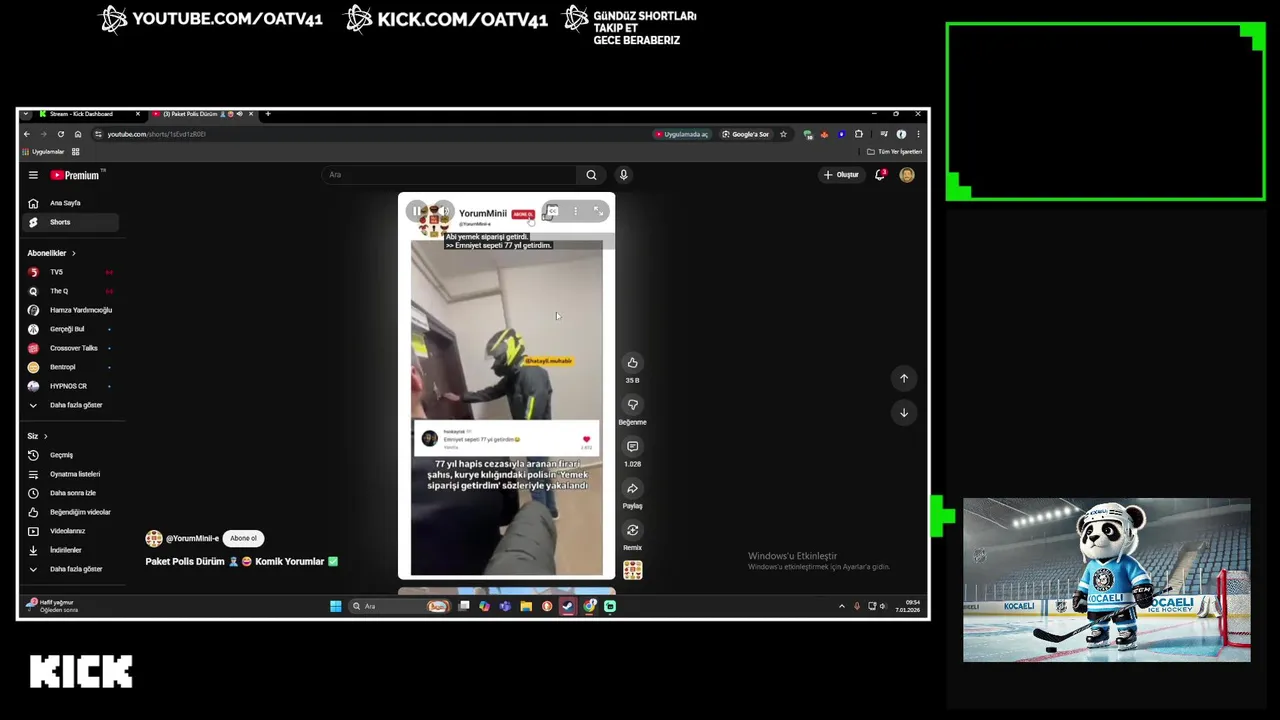Viewport: 1280px width, 720px height.
Task: Expand Siz list with lower Daha fazla göster
Action: [71, 569]
